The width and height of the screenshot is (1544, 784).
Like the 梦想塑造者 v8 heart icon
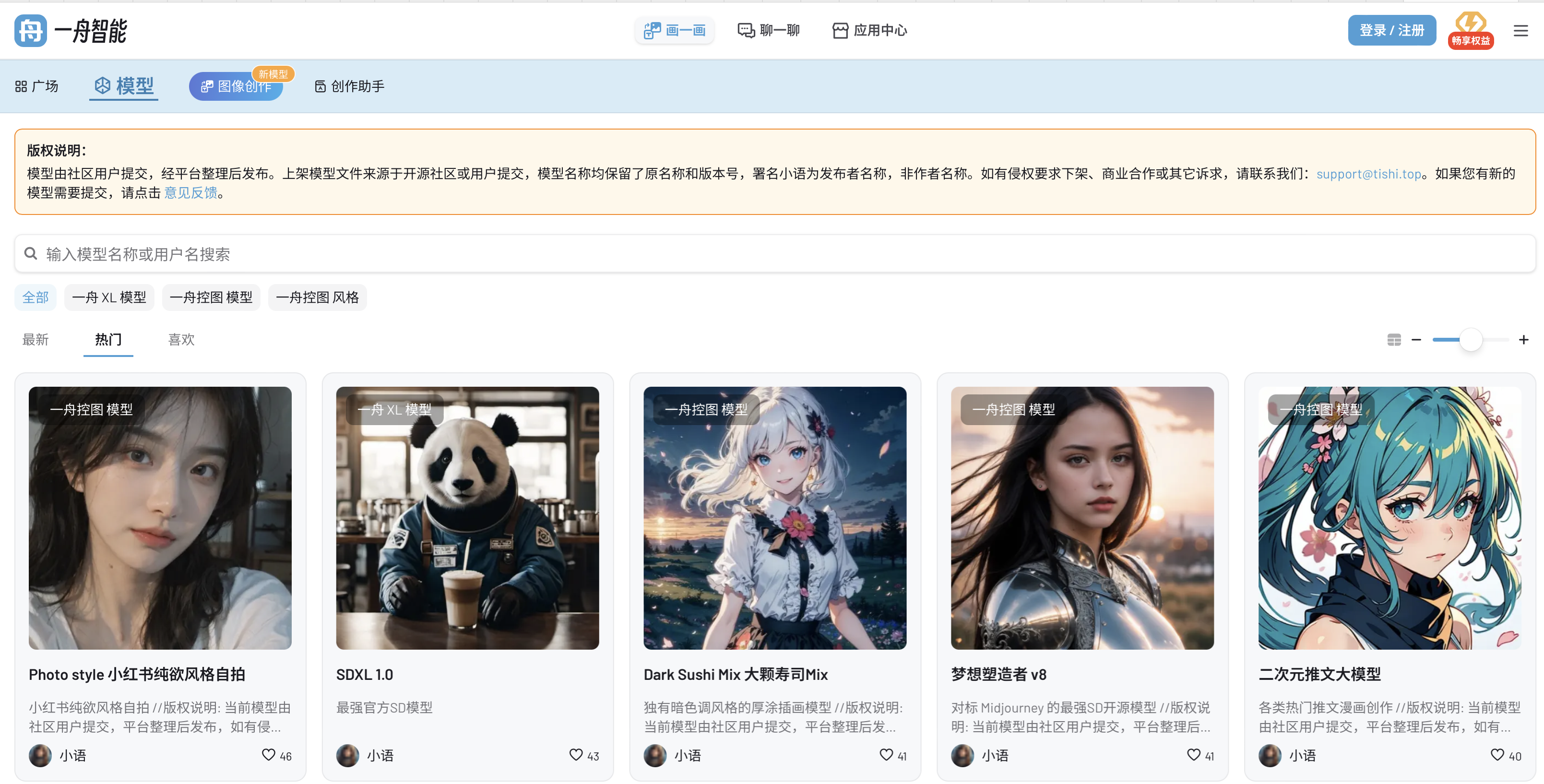1193,755
